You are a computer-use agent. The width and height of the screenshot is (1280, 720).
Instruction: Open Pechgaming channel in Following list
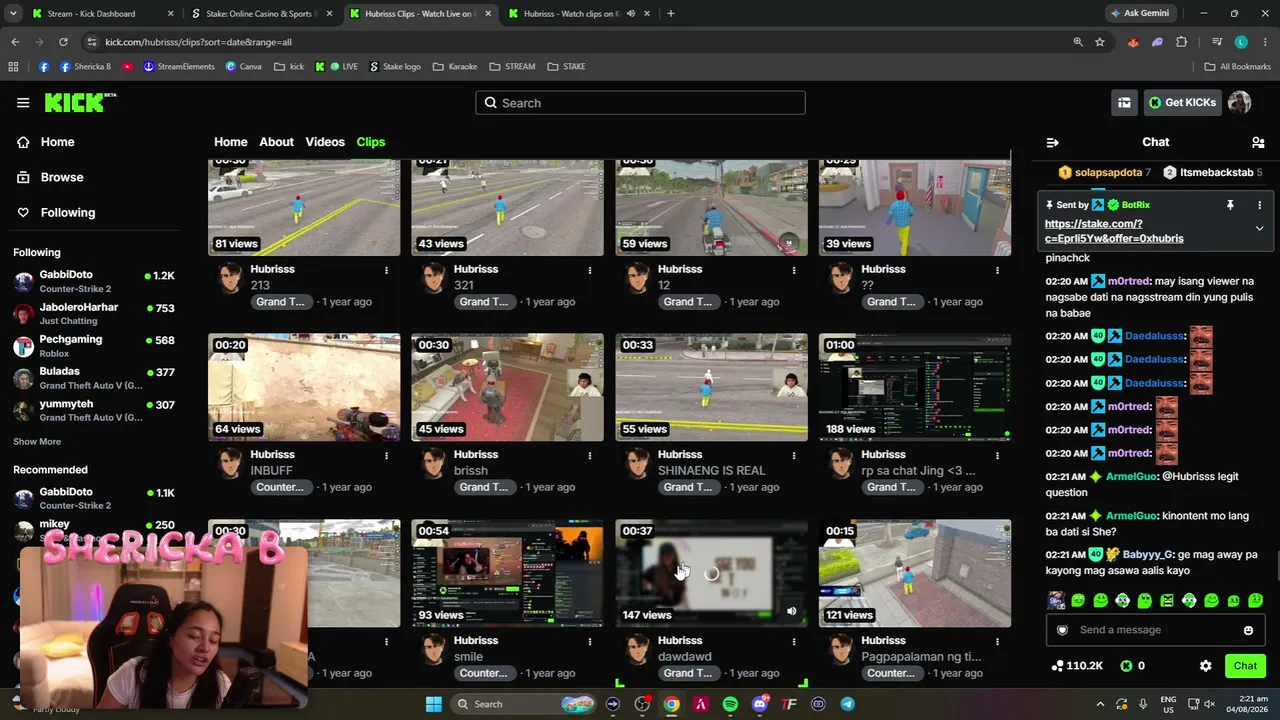pyautogui.click(x=94, y=346)
